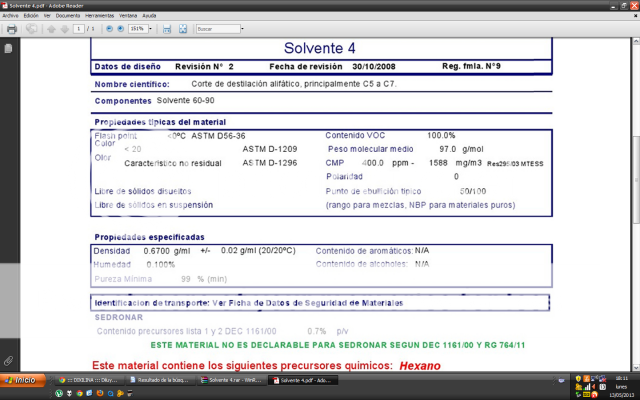Viewport: 640px width, 400px height.
Task: Click the email/collaborate toolbar icon
Action: point(30,29)
